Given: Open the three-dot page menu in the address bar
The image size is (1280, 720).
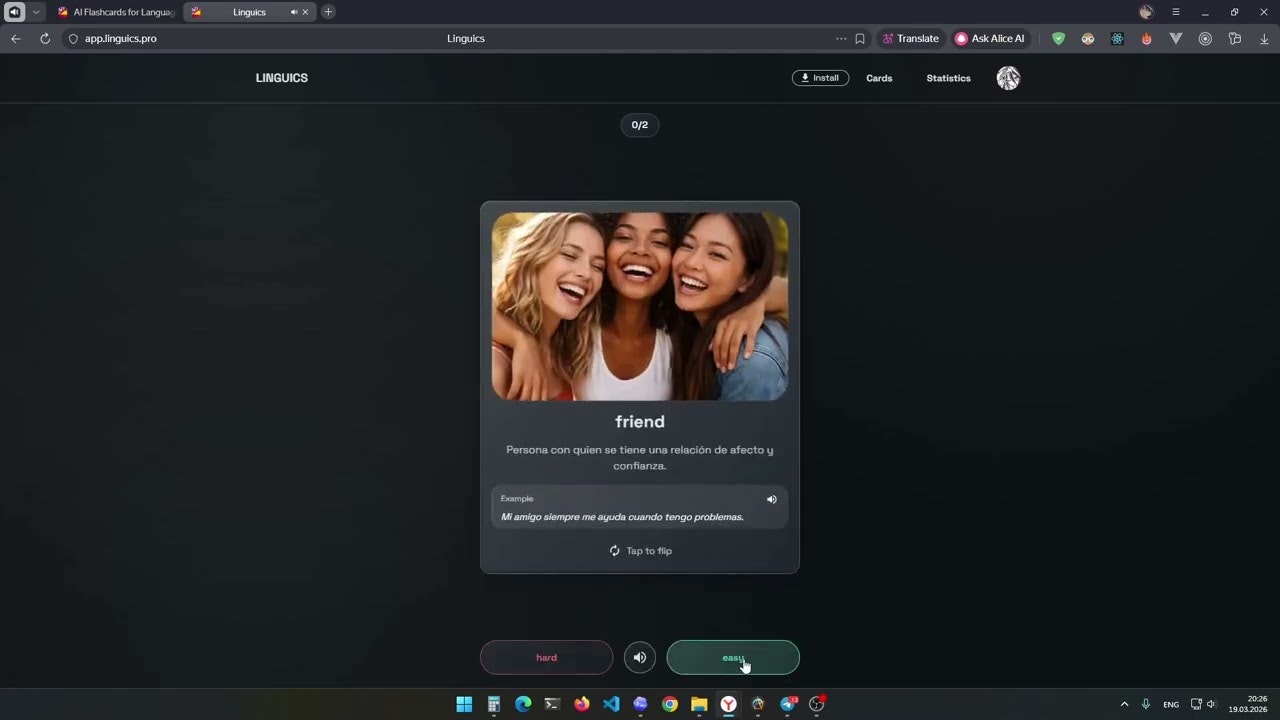Looking at the screenshot, I should click(x=841, y=38).
